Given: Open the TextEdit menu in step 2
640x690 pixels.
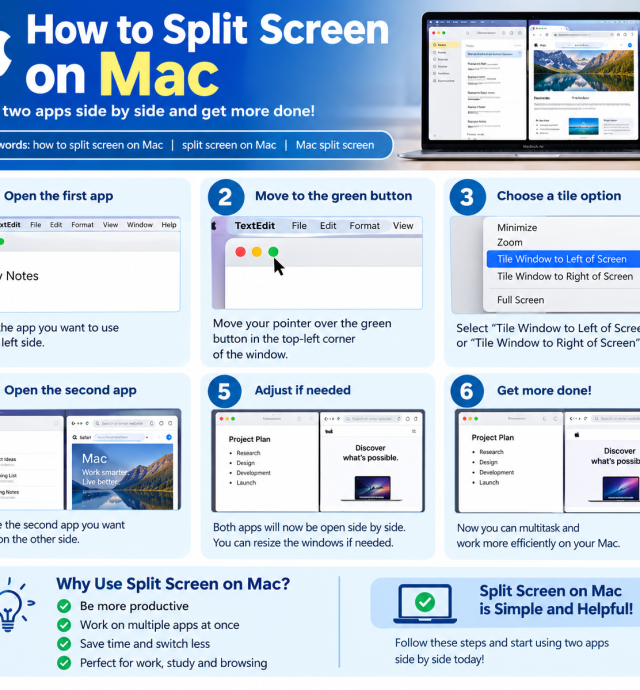Looking at the screenshot, I should 254,226.
